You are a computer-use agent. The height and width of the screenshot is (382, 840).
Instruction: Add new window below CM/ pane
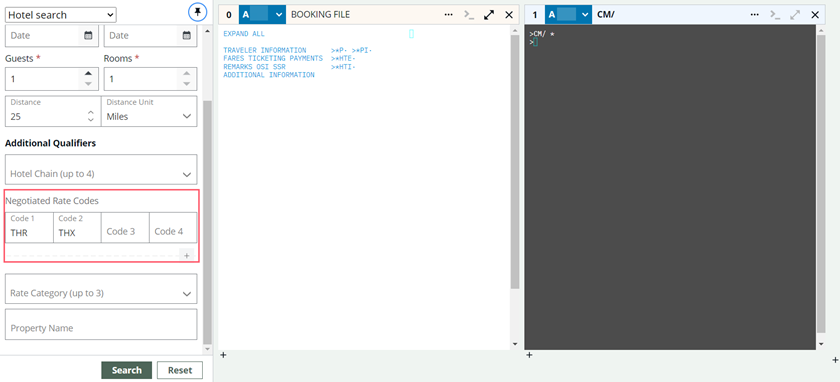pyautogui.click(x=529, y=354)
